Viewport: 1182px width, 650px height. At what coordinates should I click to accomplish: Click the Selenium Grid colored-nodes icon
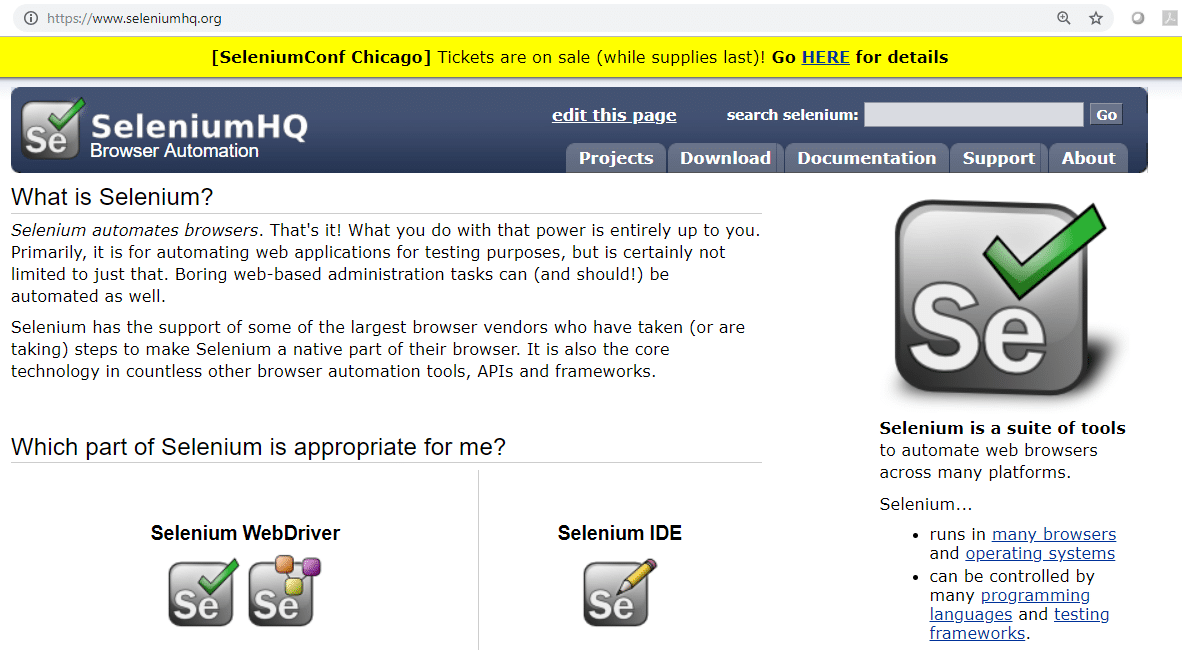(x=284, y=591)
